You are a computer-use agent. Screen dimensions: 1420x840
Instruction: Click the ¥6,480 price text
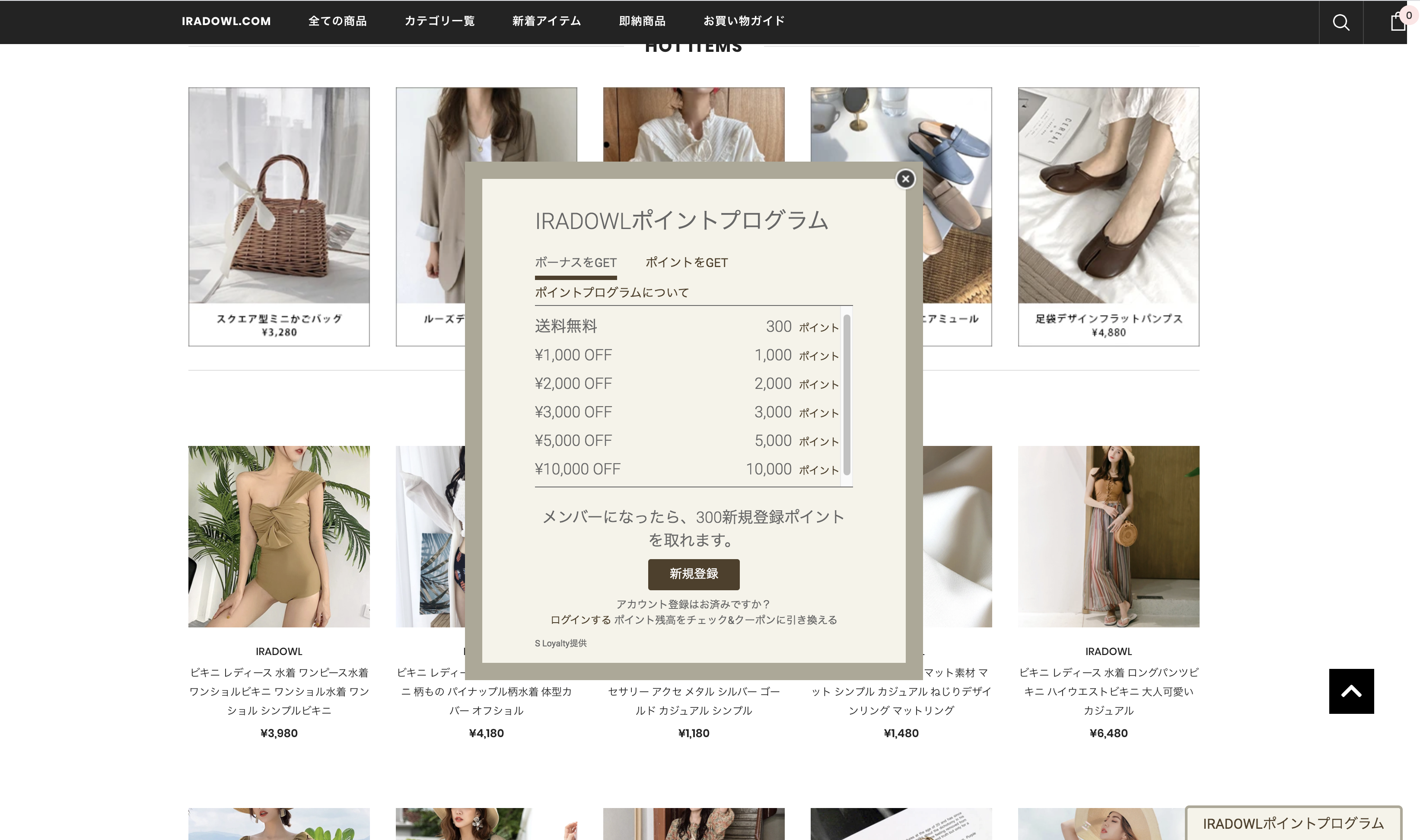[1108, 733]
